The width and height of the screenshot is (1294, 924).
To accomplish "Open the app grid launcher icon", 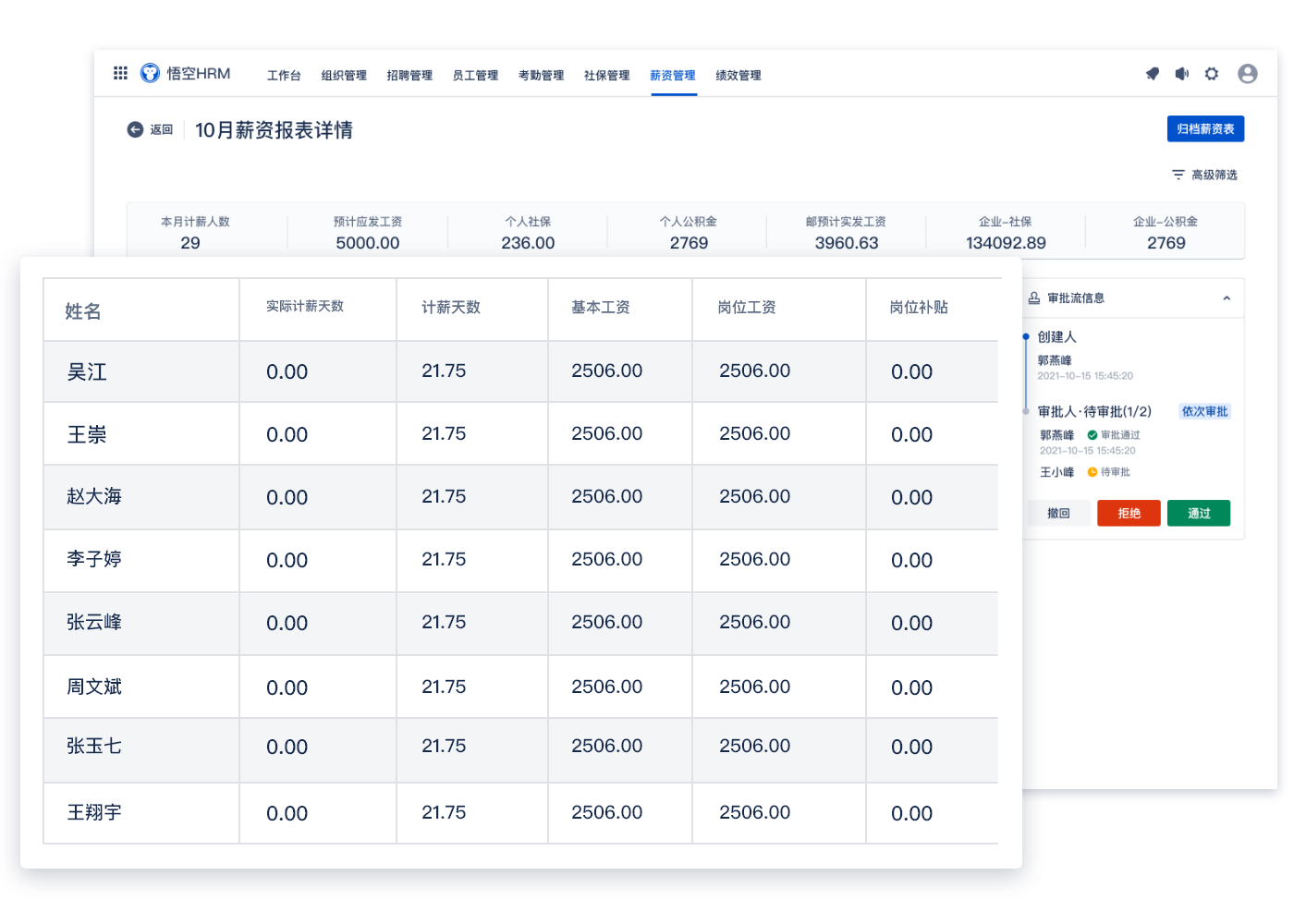I will pos(120,73).
